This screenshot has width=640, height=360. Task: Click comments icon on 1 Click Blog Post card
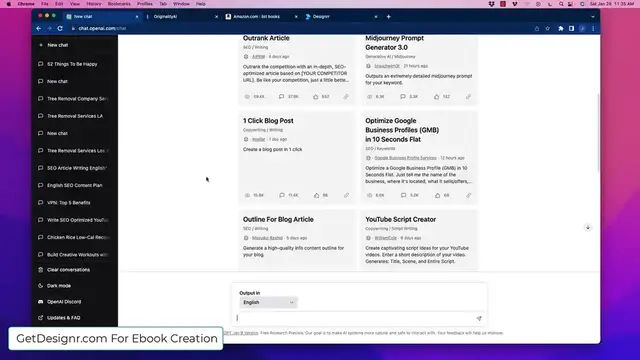(282, 195)
